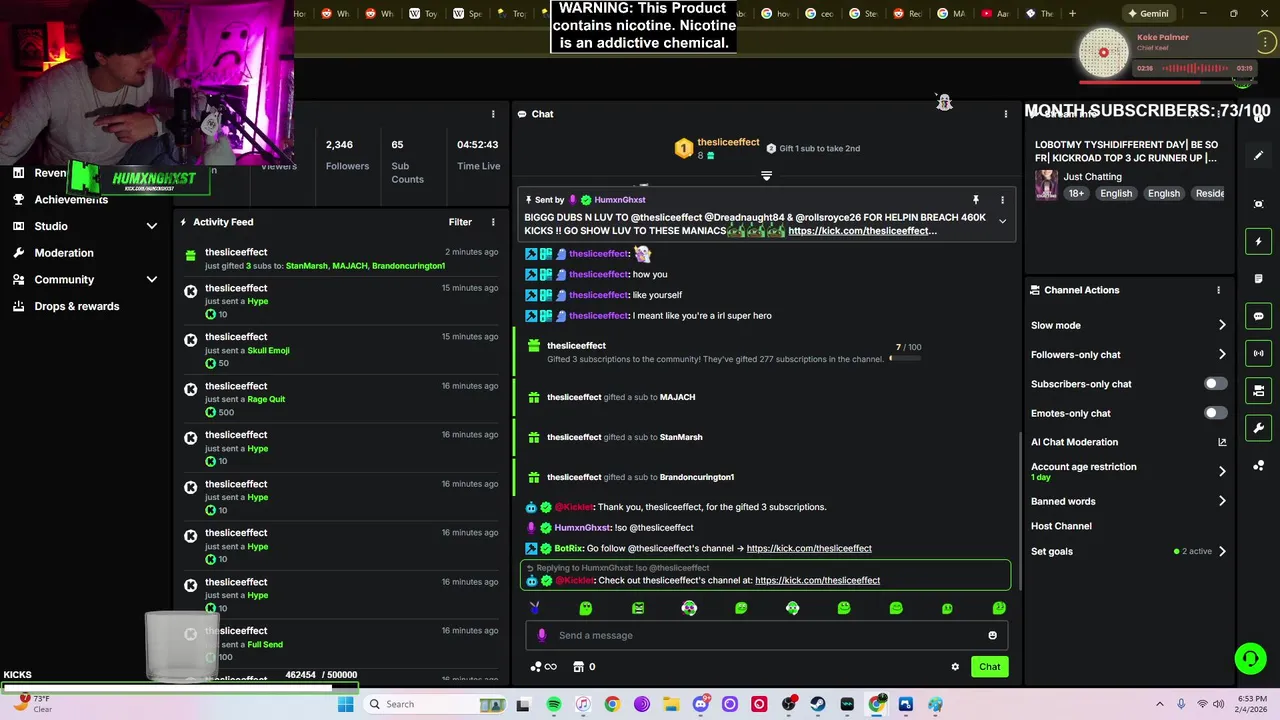Image resolution: width=1280 pixels, height=720 pixels.
Task: Click the Send a message input field
Action: (x=765, y=635)
